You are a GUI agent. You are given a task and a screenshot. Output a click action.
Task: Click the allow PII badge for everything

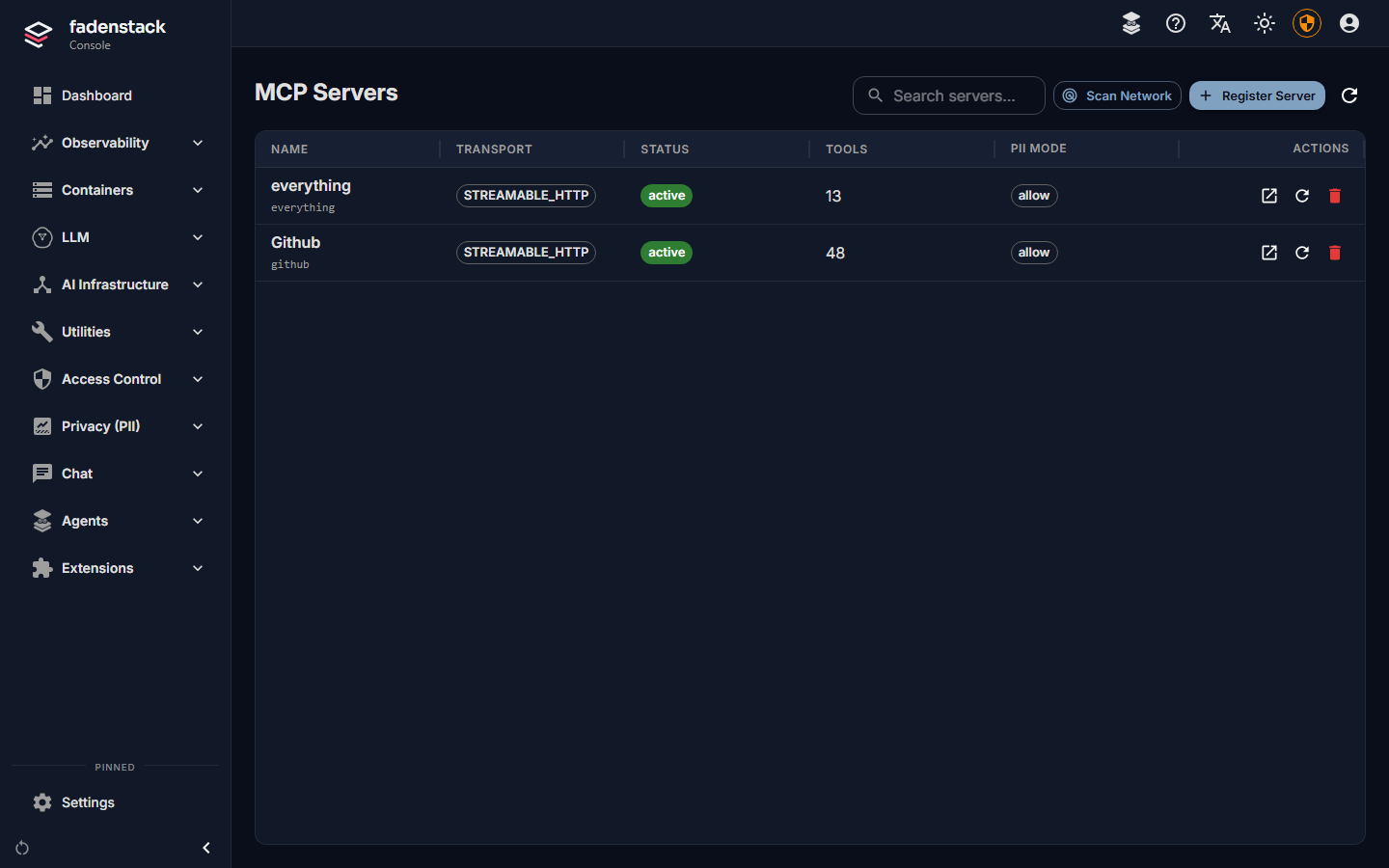(x=1034, y=196)
